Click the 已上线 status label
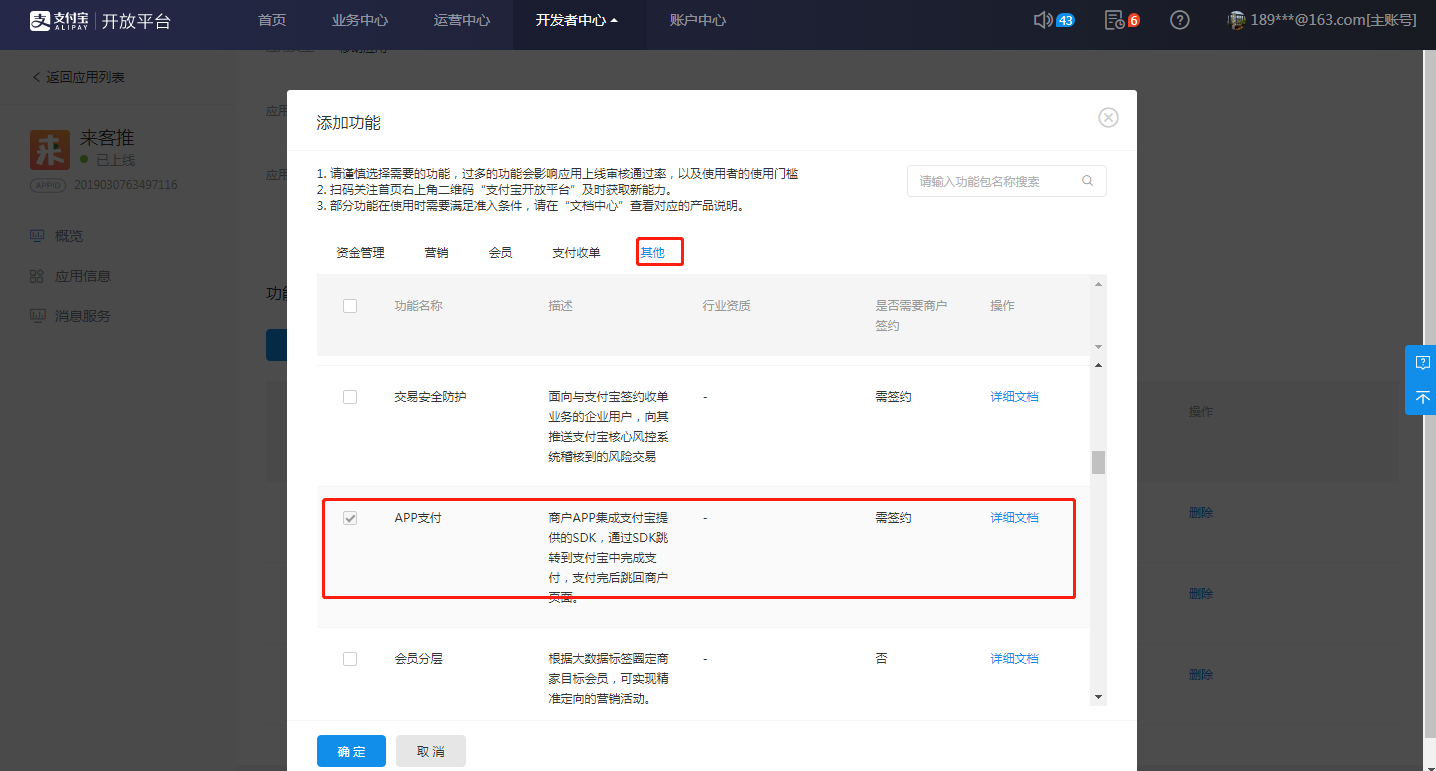This screenshot has width=1436, height=771. coord(115,160)
